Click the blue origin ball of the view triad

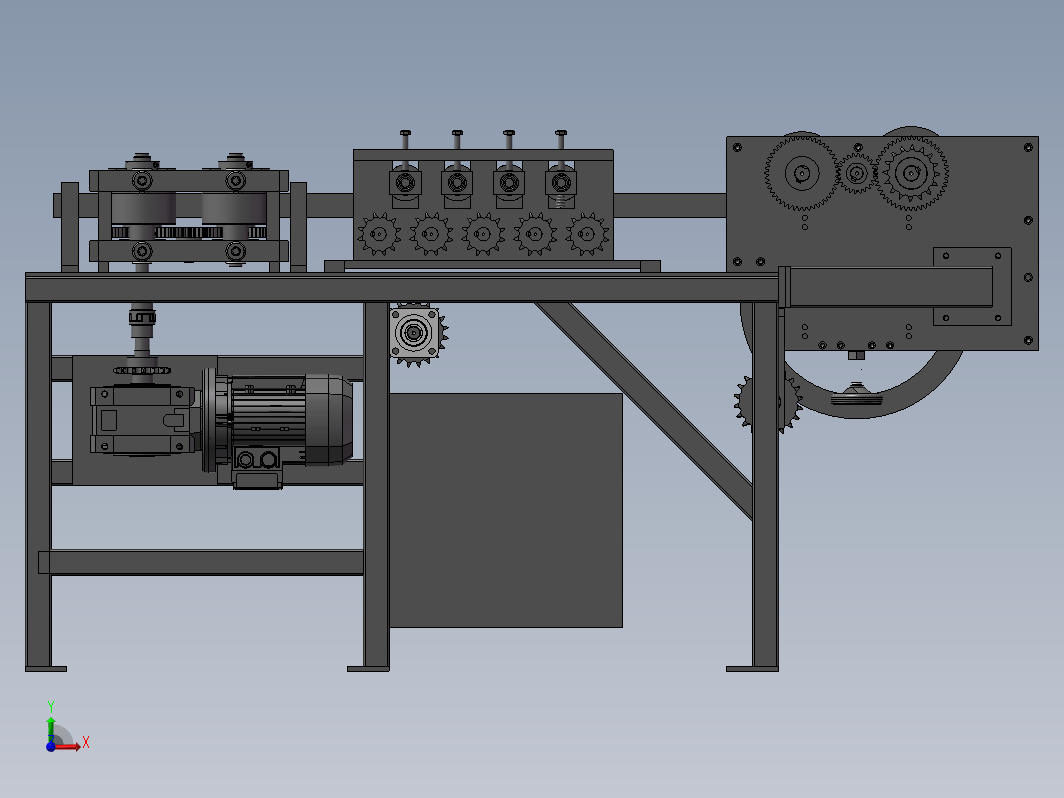[51, 746]
